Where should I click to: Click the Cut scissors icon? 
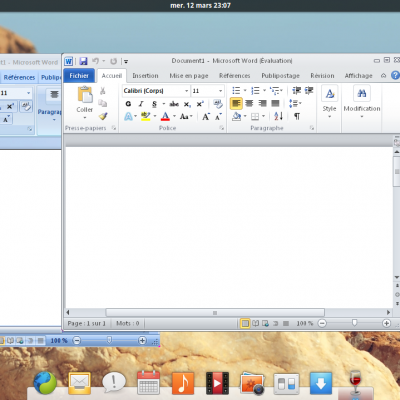pyautogui.click(x=103, y=91)
